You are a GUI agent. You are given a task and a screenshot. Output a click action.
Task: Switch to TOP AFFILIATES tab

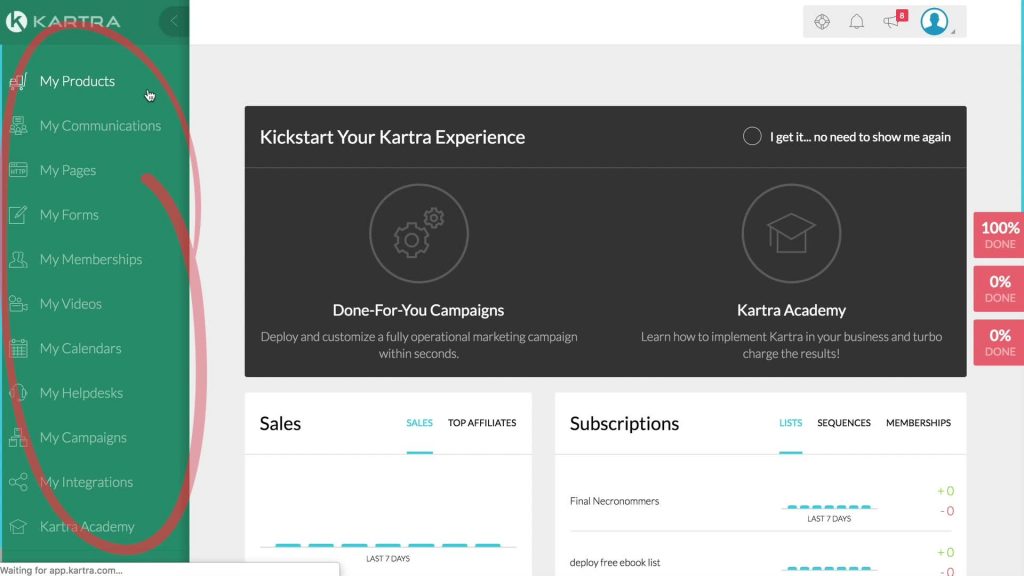(x=482, y=423)
